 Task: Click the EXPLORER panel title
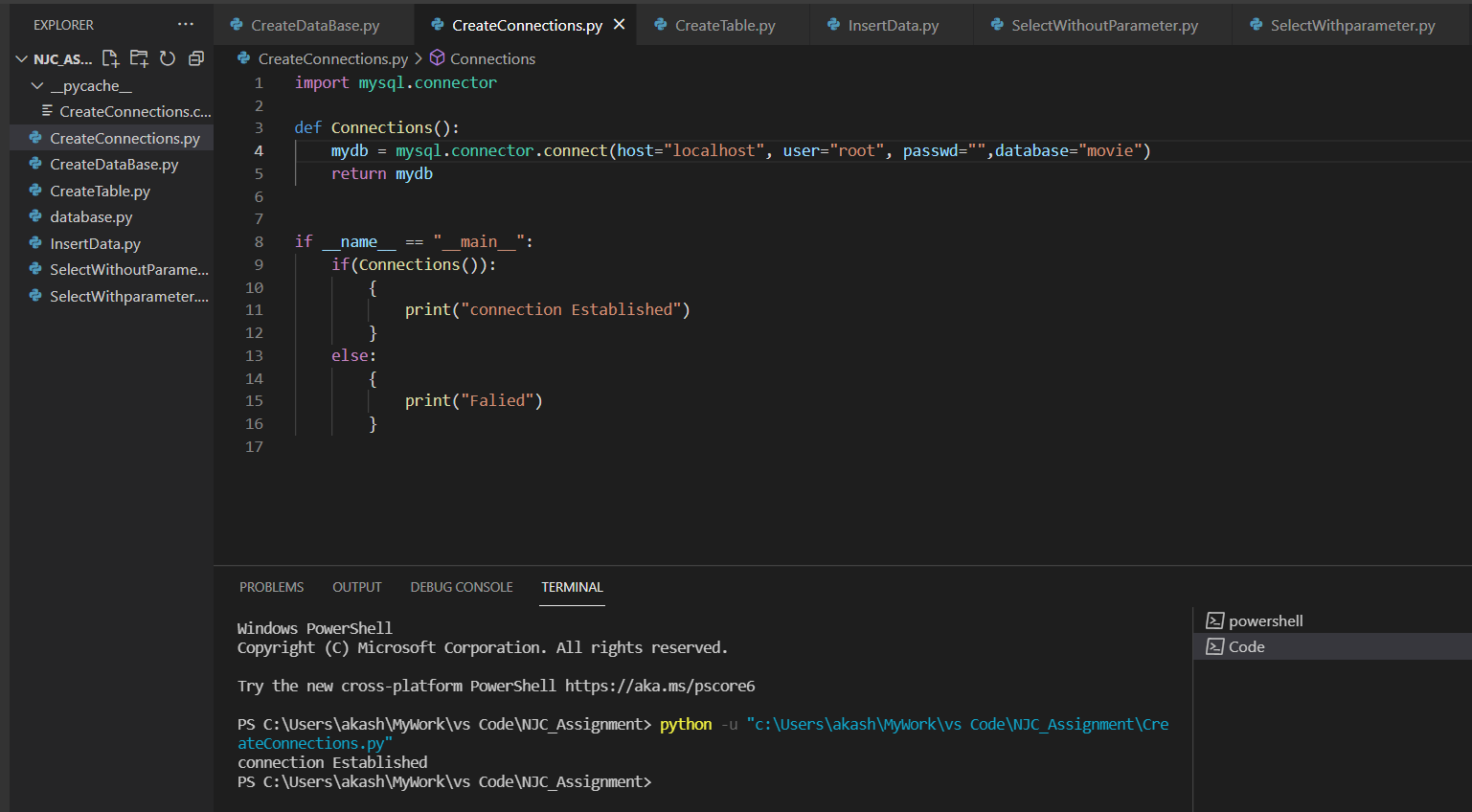pos(63,25)
